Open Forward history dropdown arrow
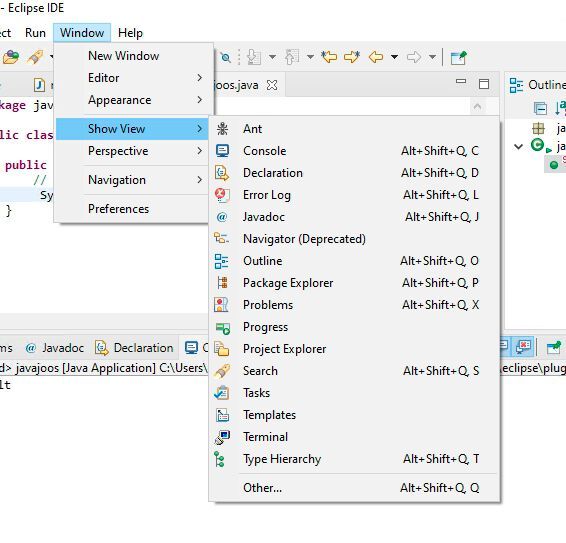Viewport: 566px width, 543px height. click(x=432, y=57)
